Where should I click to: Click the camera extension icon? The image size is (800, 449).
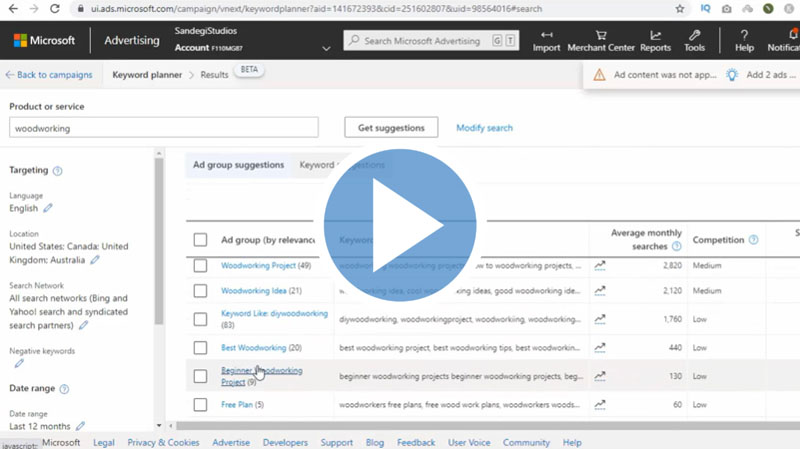(x=727, y=9)
